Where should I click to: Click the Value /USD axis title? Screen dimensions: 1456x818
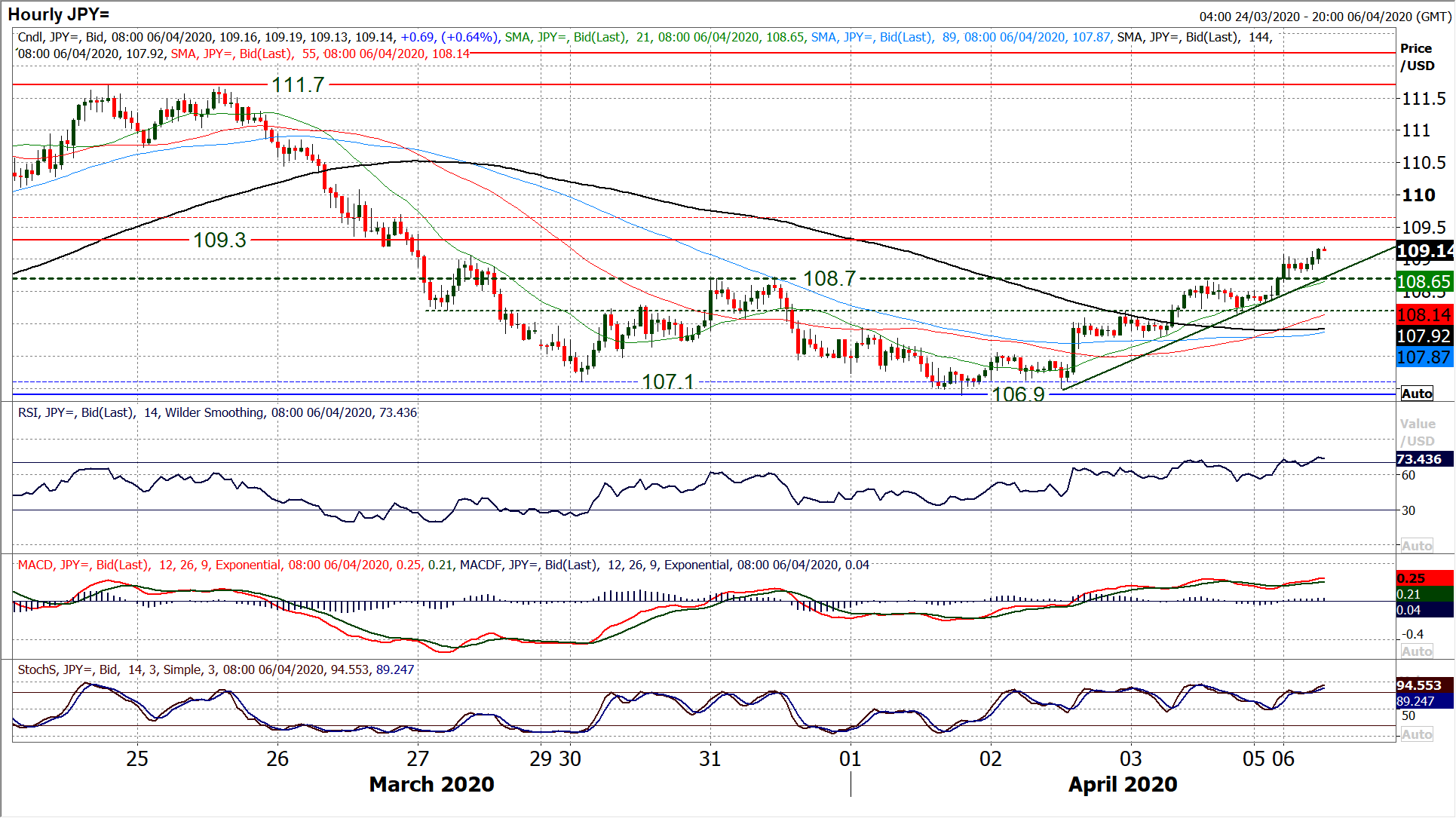(1418, 433)
